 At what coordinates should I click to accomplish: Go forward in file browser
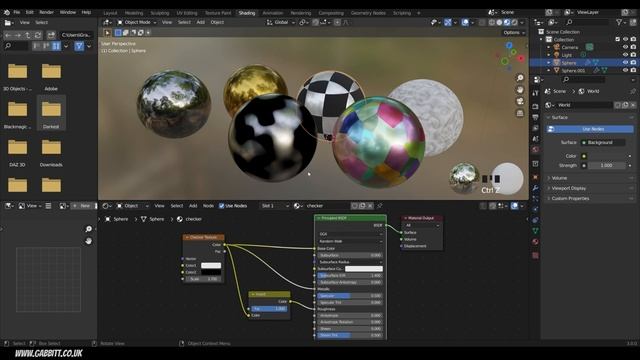click(18, 35)
